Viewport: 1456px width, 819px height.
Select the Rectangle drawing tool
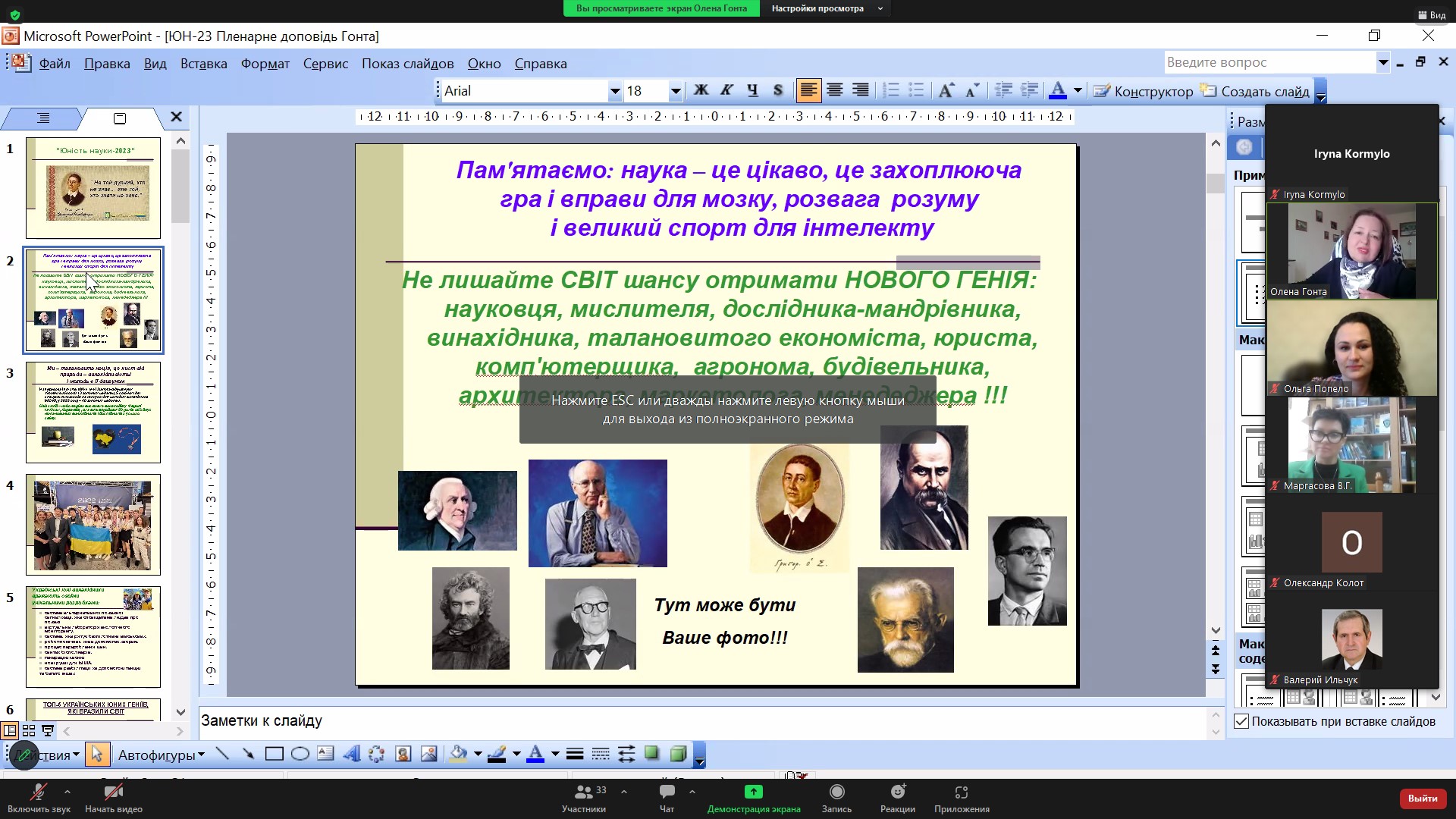pos(274,754)
